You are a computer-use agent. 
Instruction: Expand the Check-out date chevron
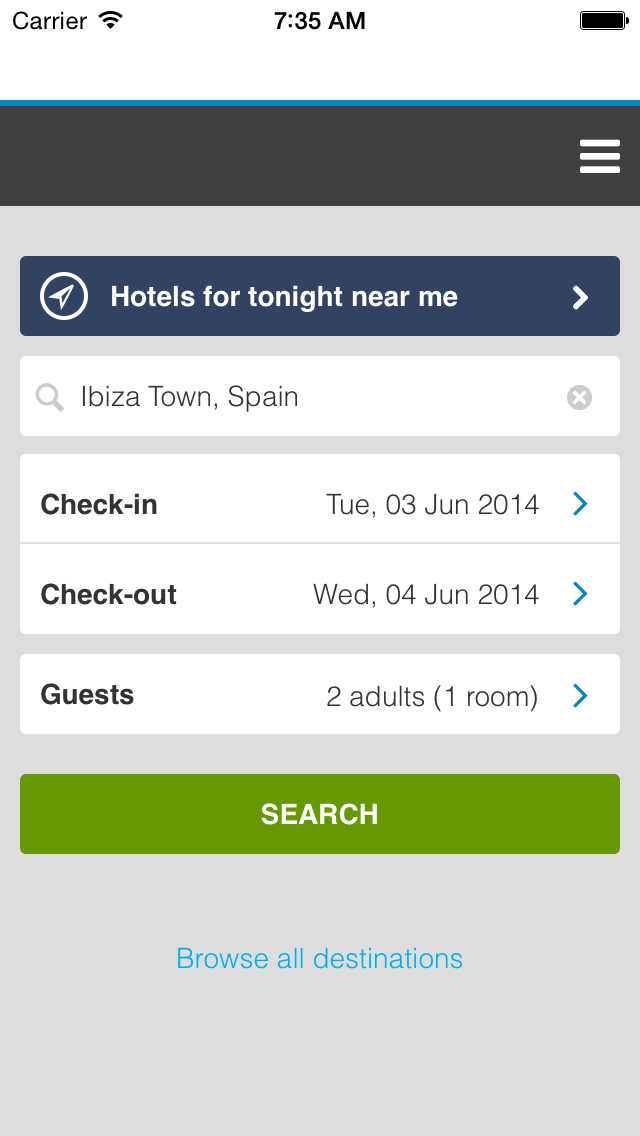tap(580, 593)
